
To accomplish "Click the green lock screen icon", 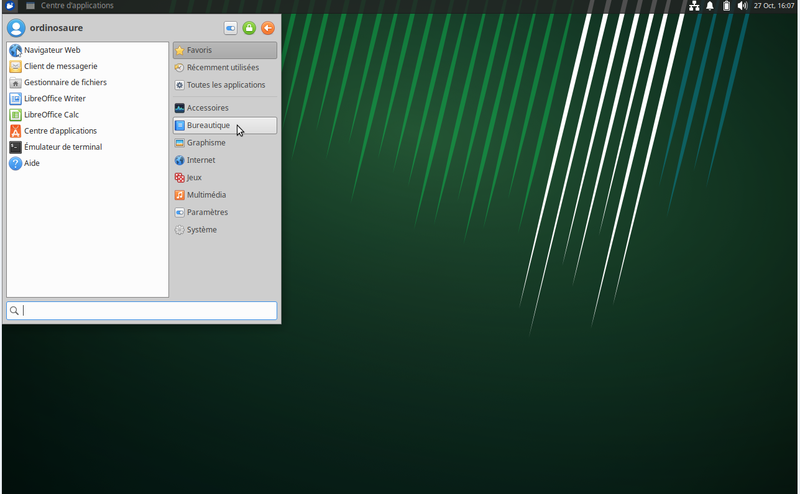I will point(249,28).
